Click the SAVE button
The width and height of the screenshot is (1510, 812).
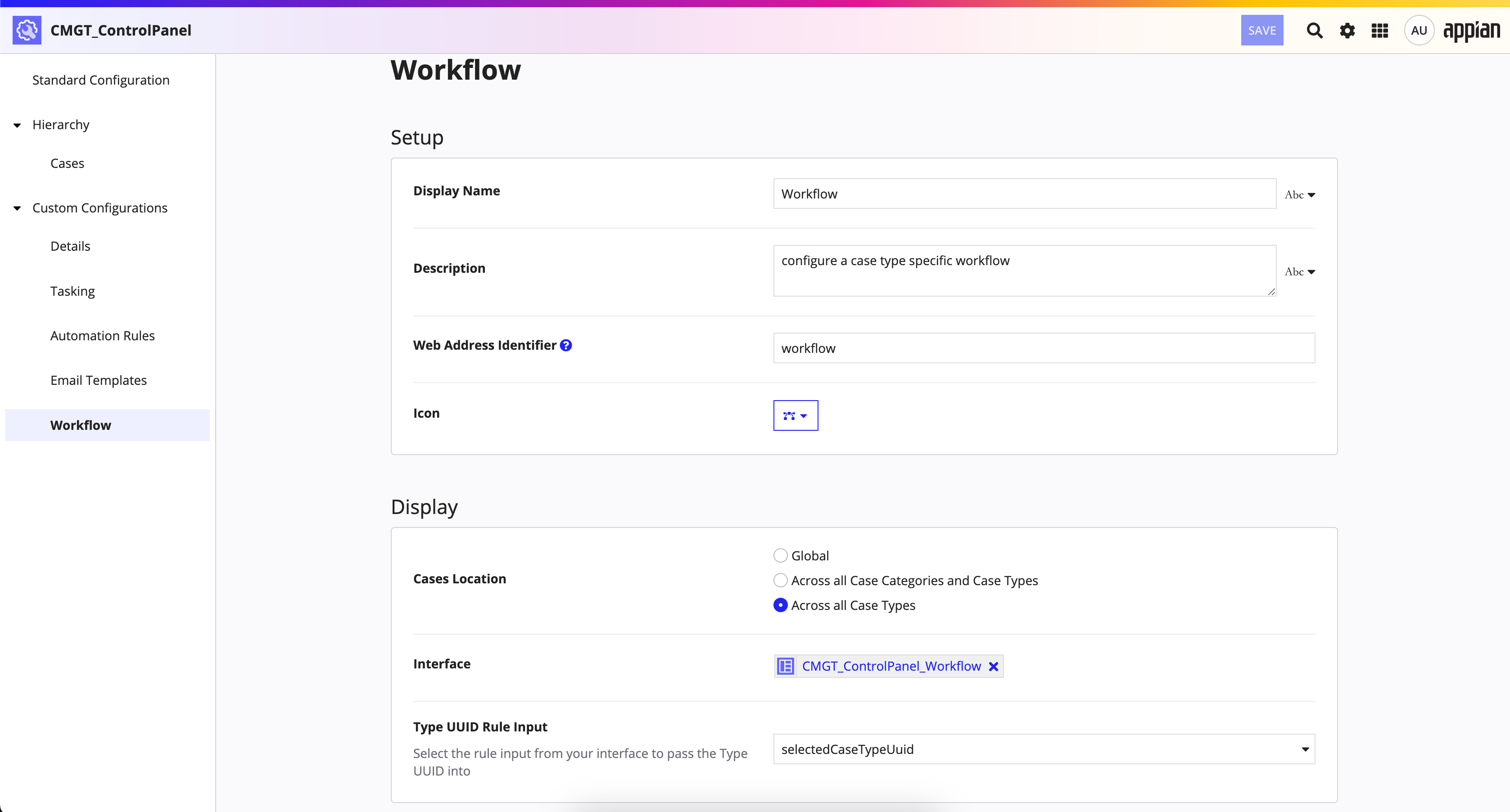[1262, 31]
